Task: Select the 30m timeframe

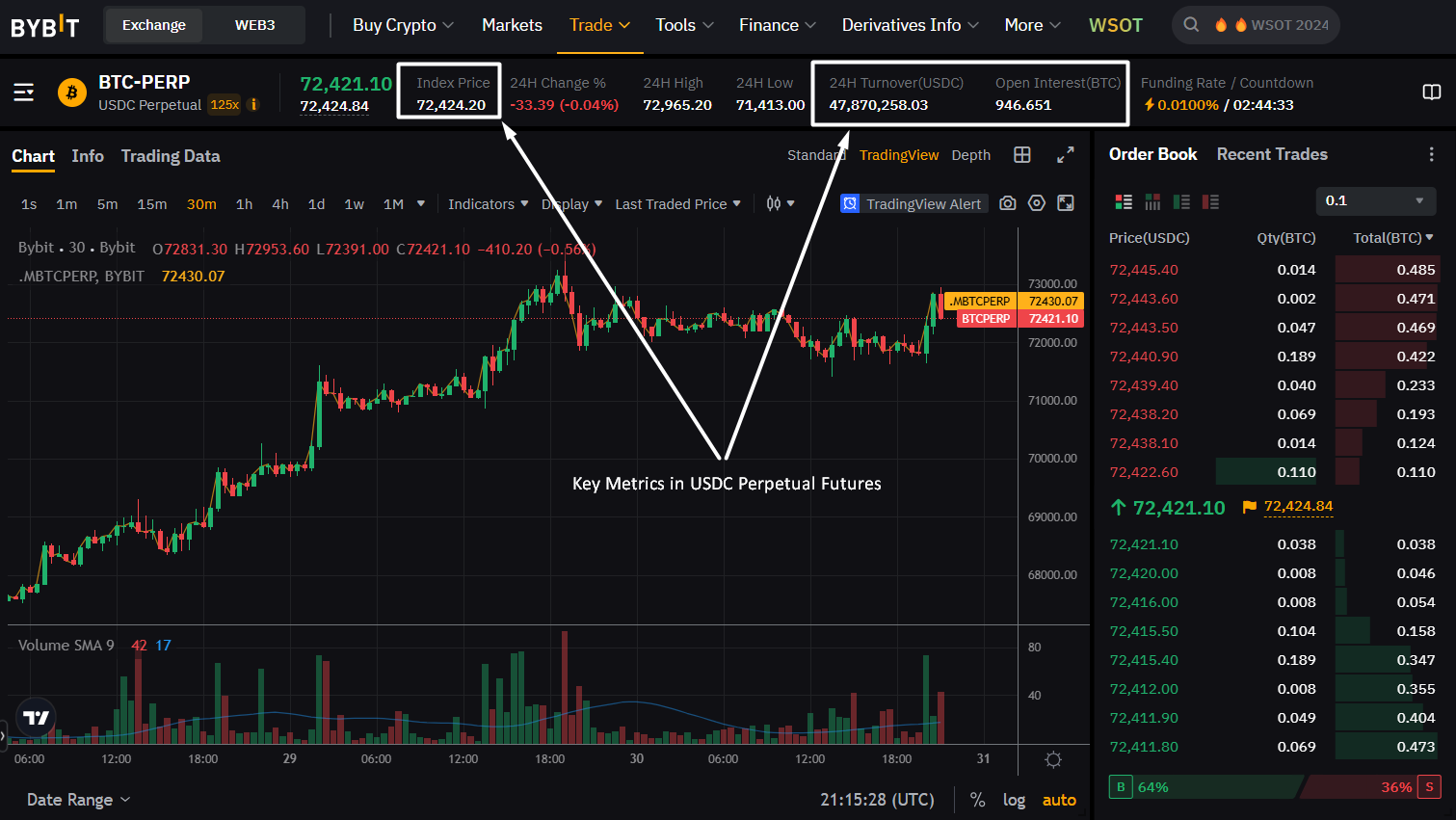Action: click(201, 204)
